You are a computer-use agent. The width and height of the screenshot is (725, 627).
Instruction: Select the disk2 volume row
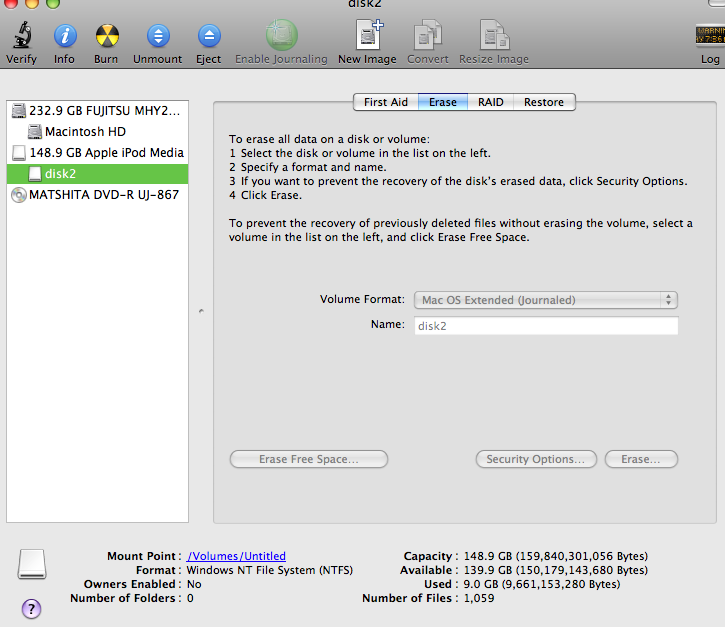pos(98,174)
